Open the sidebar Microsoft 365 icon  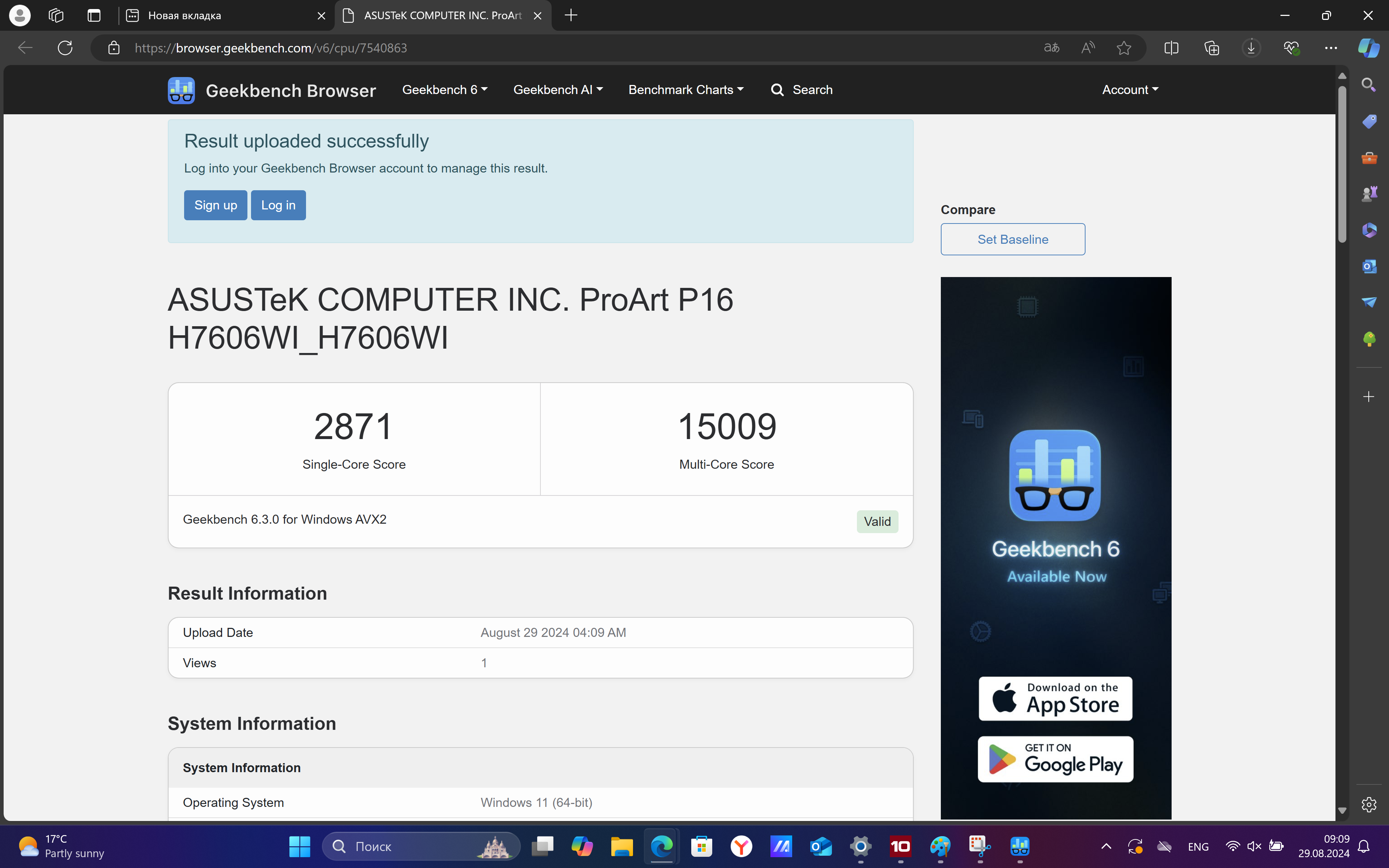(1369, 230)
